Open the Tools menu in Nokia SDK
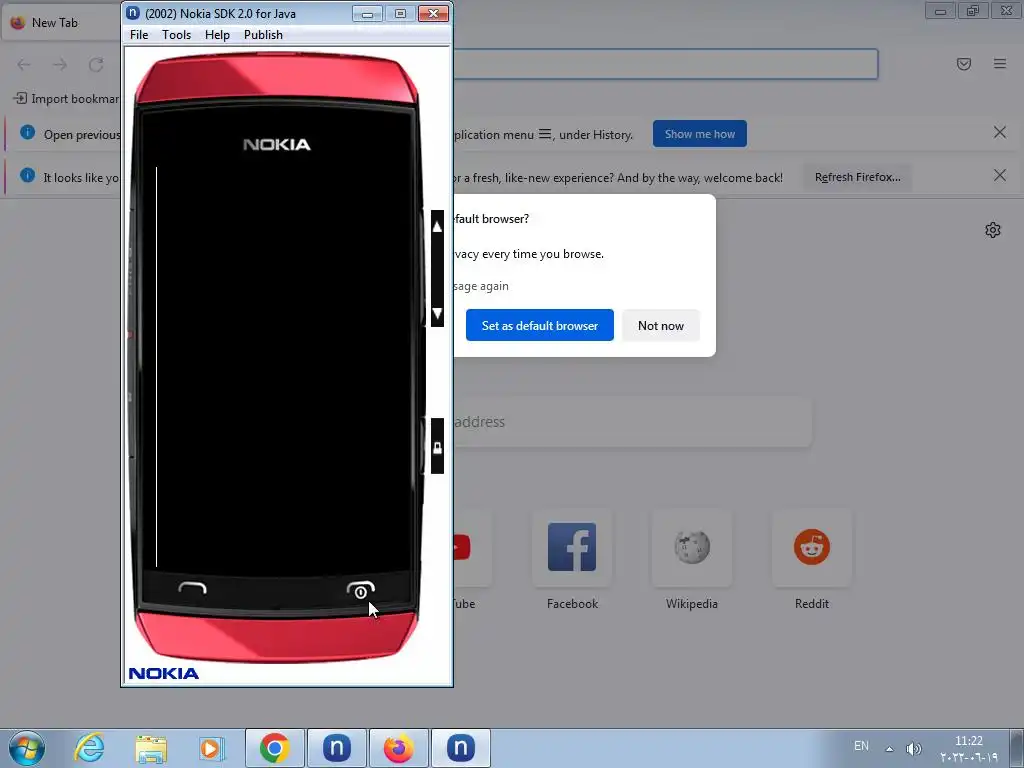This screenshot has width=1024, height=768. (176, 35)
